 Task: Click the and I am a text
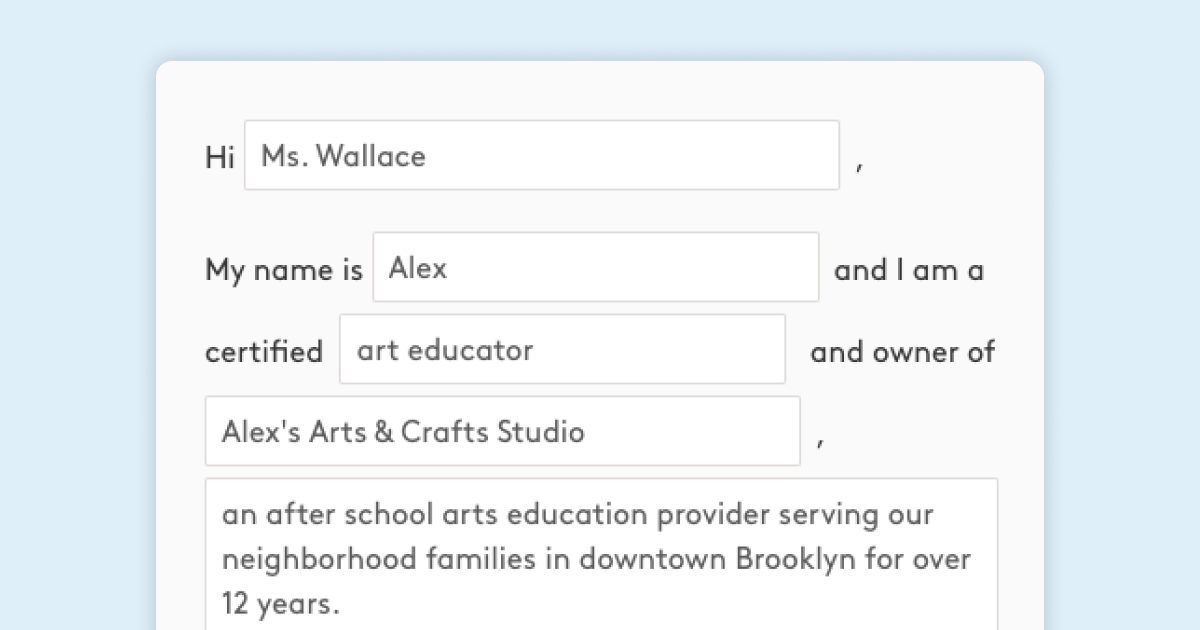click(908, 269)
